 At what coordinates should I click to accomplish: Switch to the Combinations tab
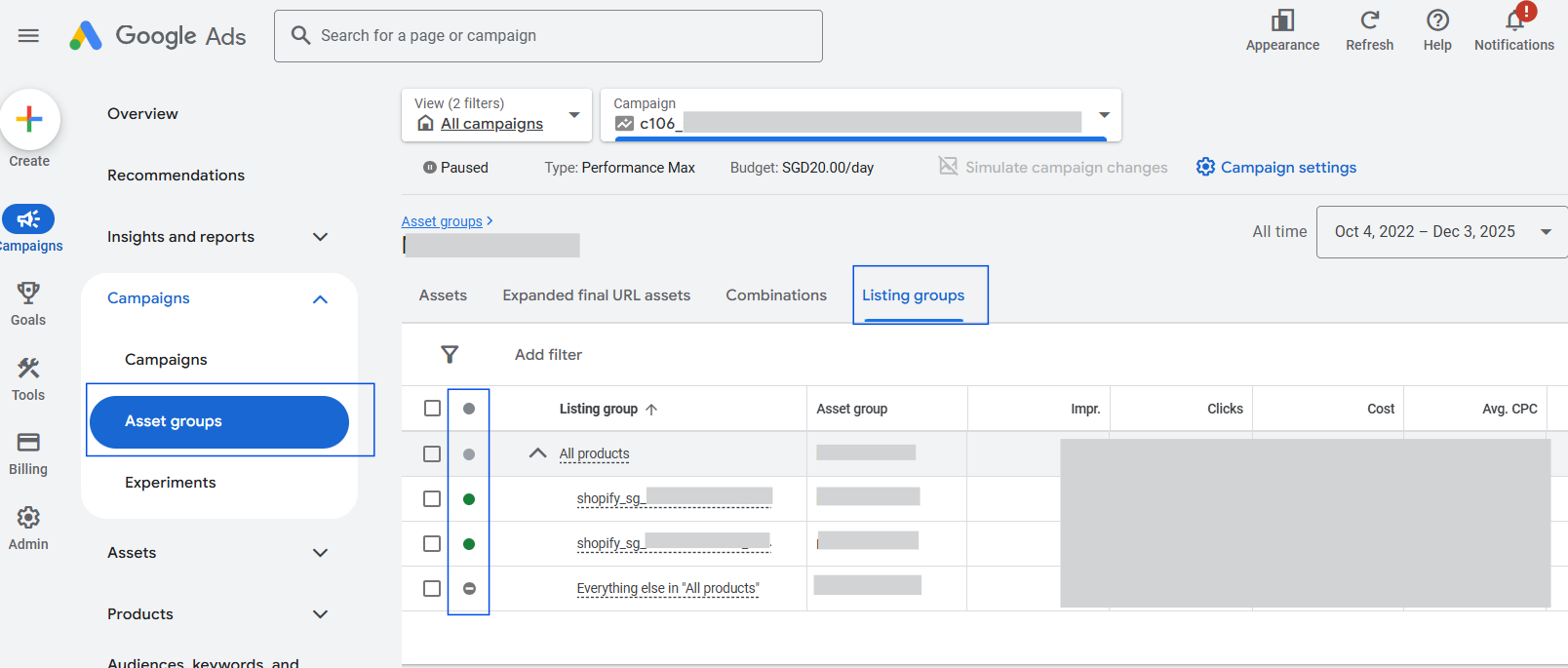tap(776, 295)
